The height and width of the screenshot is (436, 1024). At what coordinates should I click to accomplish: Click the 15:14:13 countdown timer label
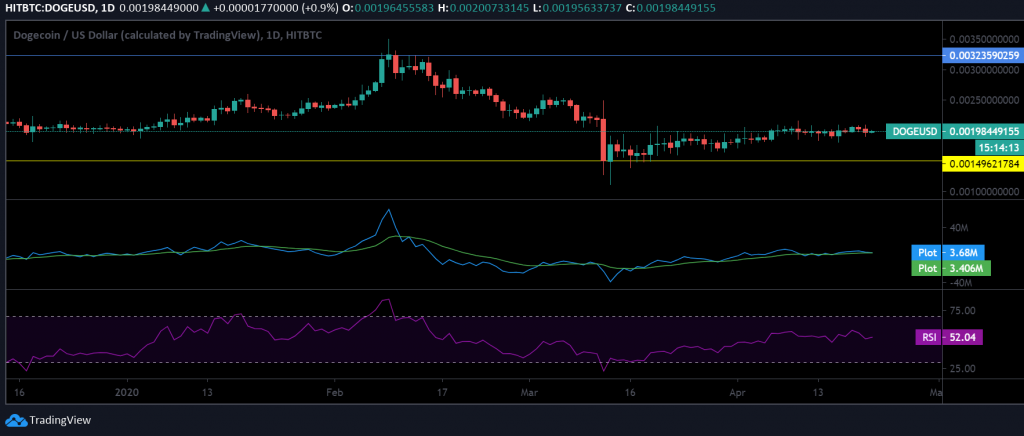click(x=997, y=147)
